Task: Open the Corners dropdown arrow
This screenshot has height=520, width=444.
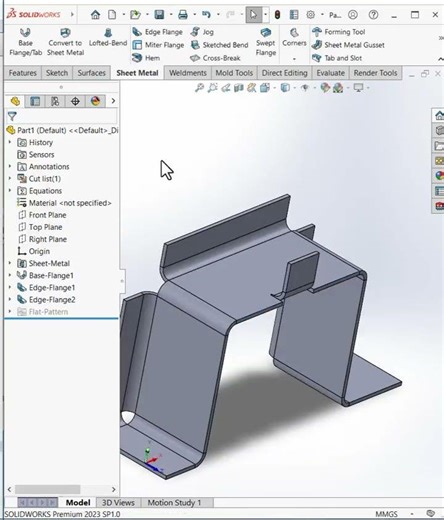Action: tap(294, 59)
